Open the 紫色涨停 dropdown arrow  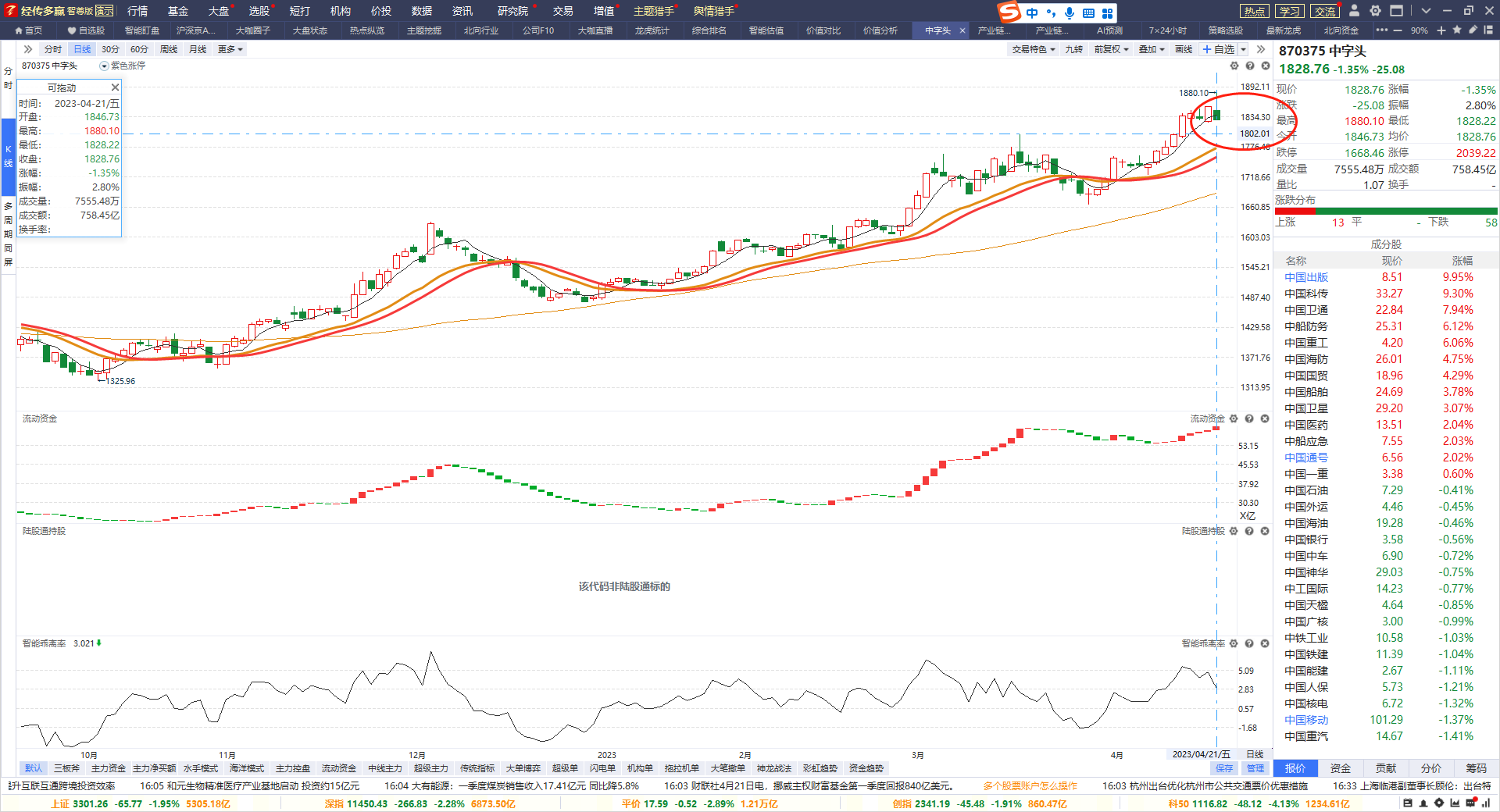coord(104,66)
